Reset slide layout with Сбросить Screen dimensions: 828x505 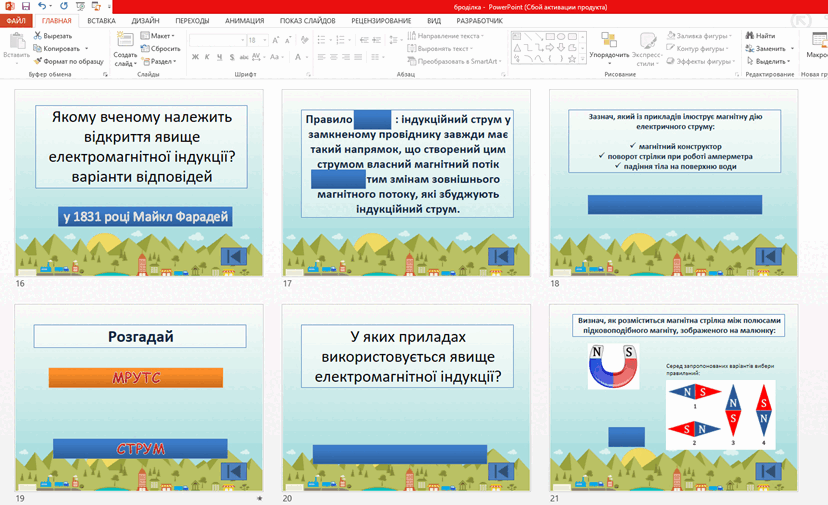click(161, 49)
